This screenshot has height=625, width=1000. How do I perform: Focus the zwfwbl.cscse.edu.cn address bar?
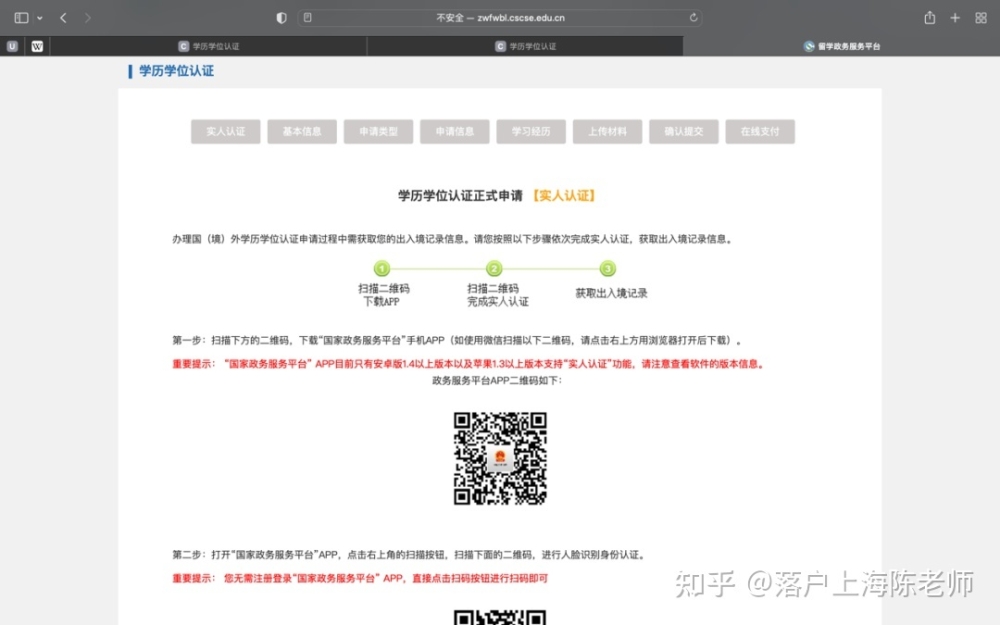[500, 18]
